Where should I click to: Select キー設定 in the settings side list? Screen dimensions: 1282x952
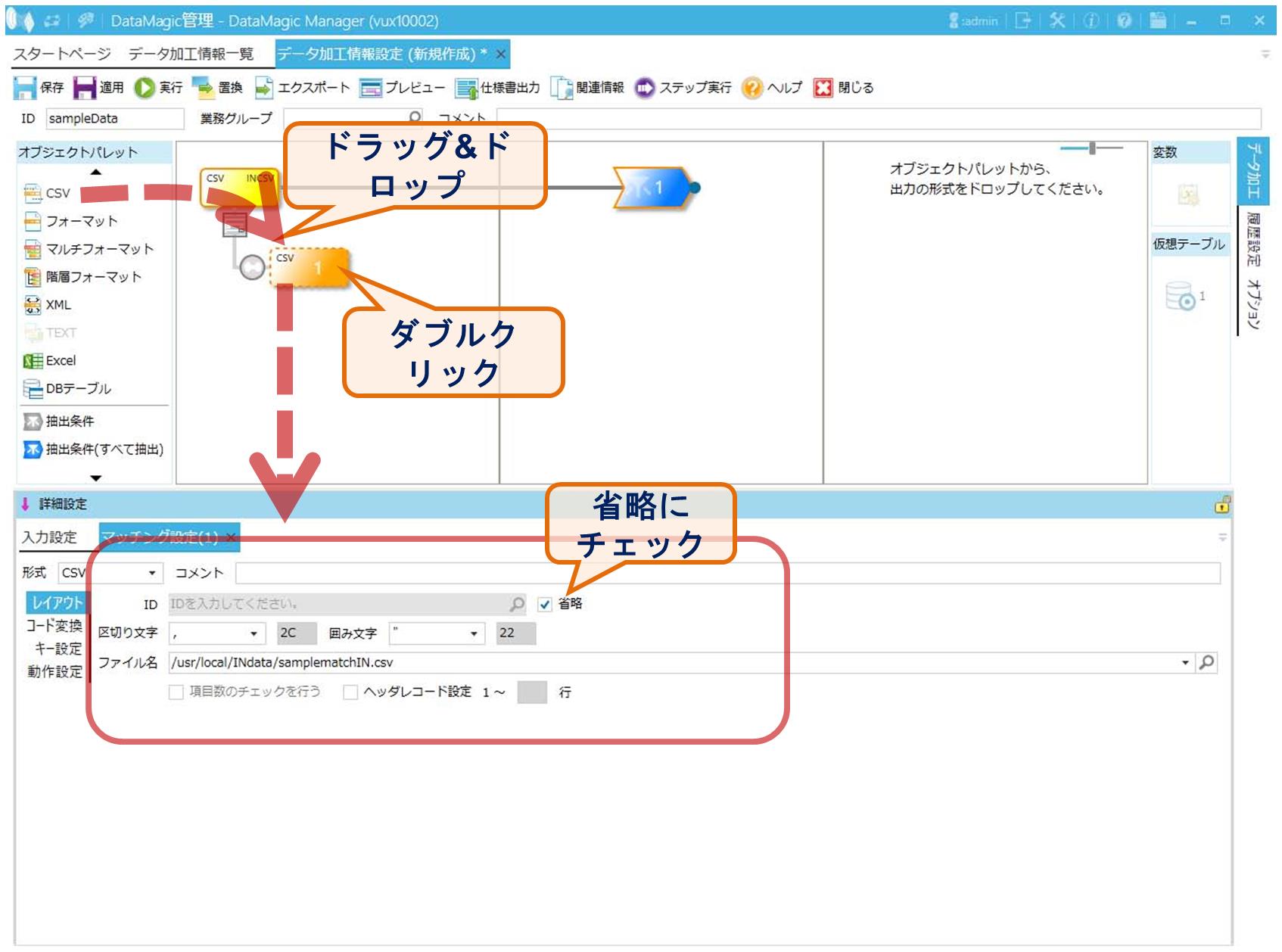click(x=58, y=649)
